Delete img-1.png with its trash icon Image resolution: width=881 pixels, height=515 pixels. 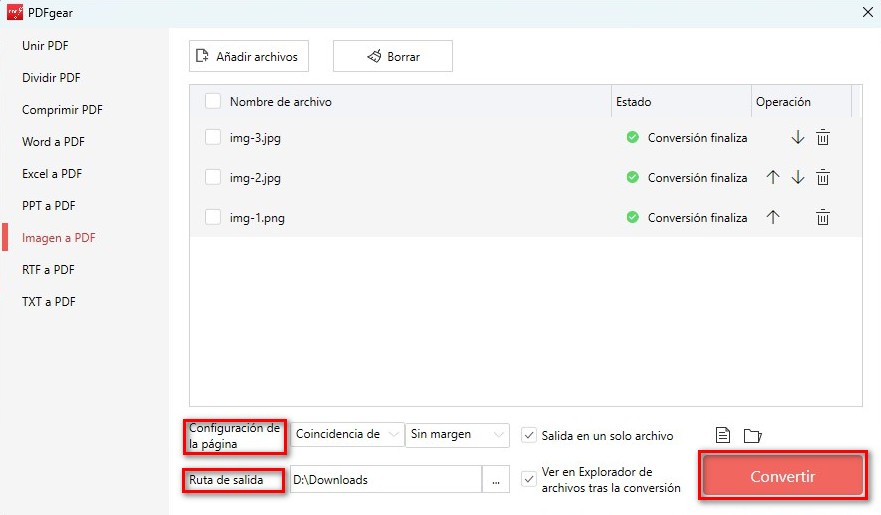click(823, 217)
